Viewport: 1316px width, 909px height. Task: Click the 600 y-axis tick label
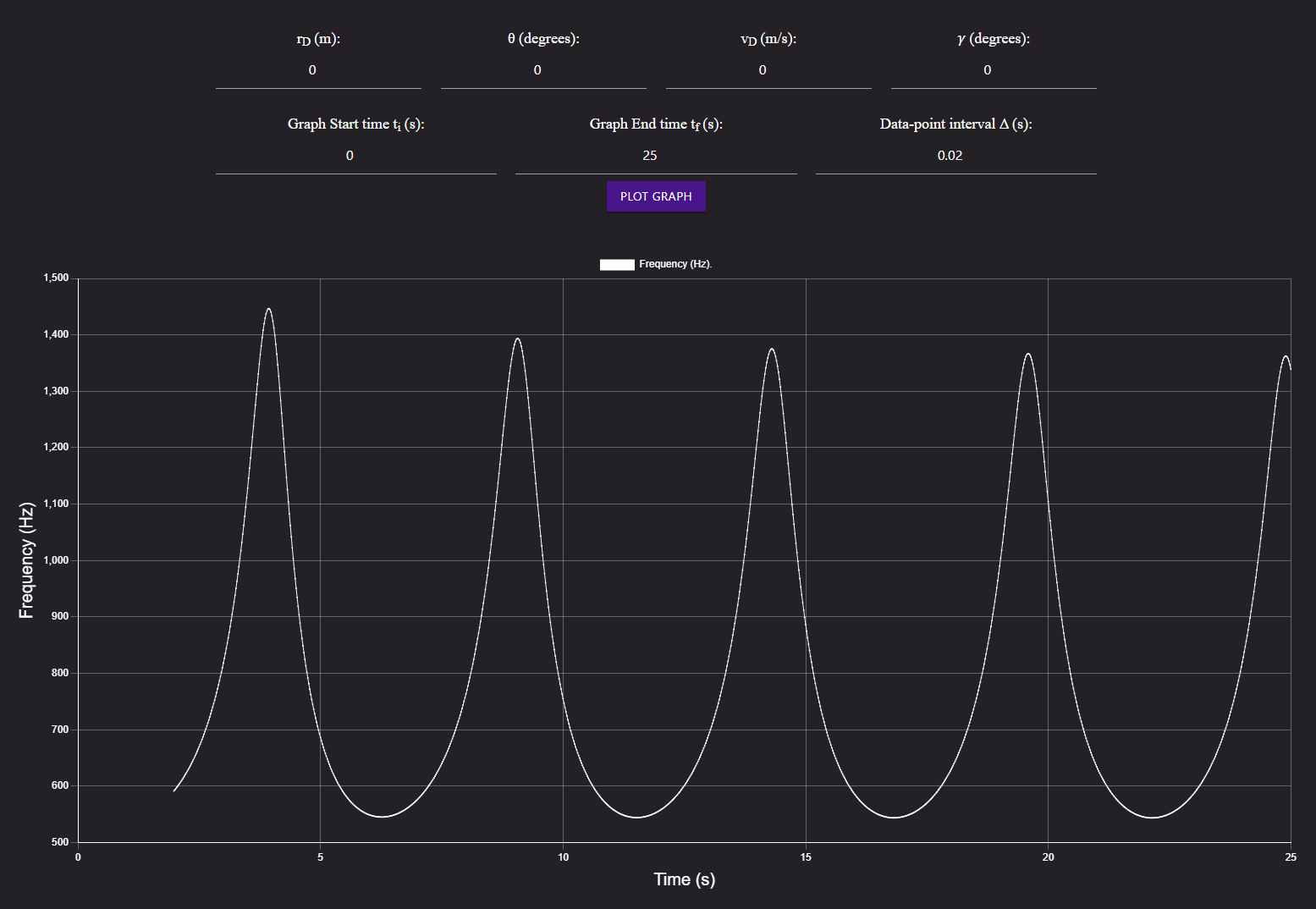59,786
